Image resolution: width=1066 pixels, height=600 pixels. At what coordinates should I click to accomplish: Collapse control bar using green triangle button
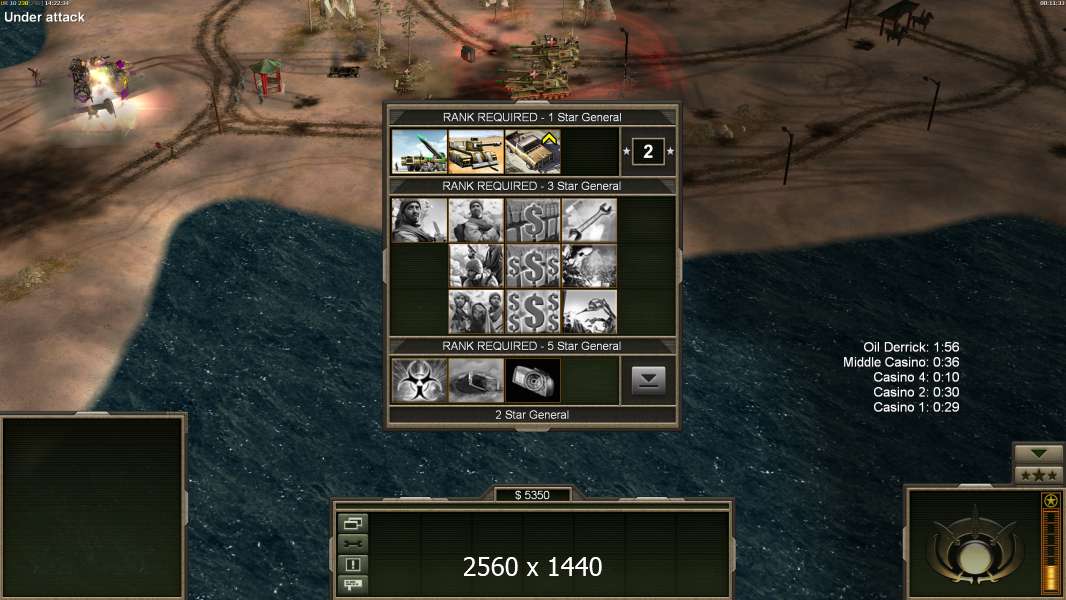pos(1038,454)
